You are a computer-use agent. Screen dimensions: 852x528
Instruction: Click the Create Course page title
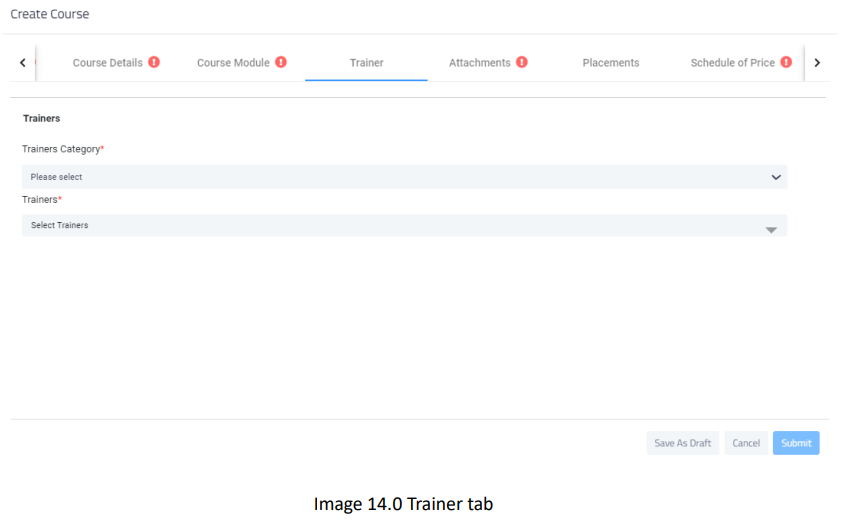click(x=49, y=14)
